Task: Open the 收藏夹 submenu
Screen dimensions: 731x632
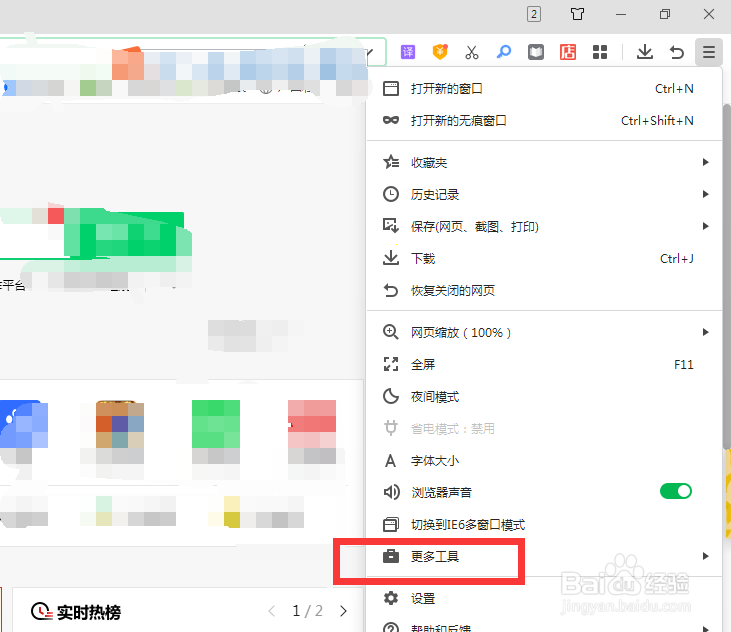Action: pos(544,162)
